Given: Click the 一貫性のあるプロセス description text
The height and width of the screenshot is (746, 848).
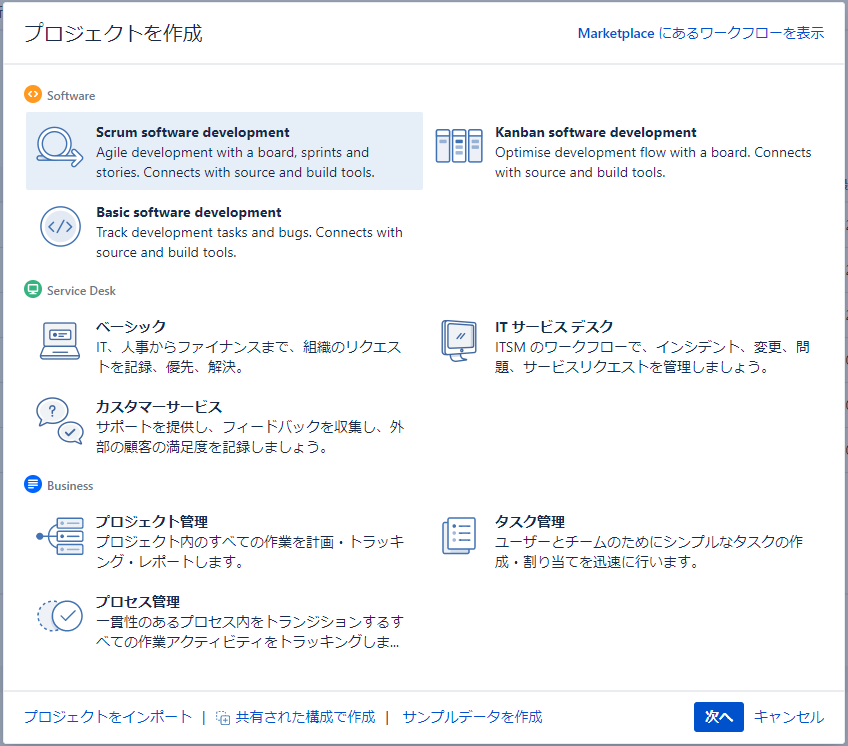Looking at the screenshot, I should coord(250,632).
